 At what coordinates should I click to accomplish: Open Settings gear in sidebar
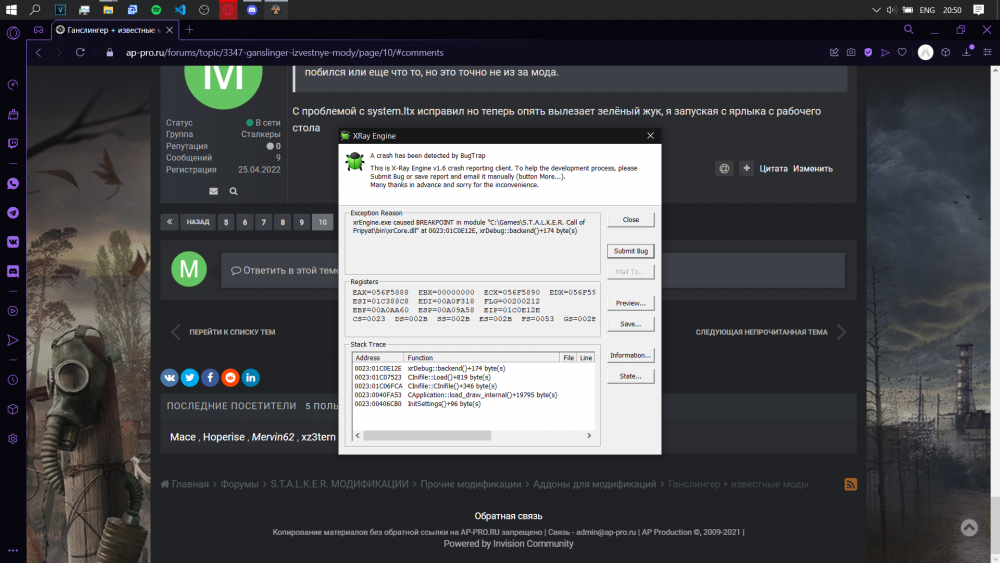coord(13,439)
